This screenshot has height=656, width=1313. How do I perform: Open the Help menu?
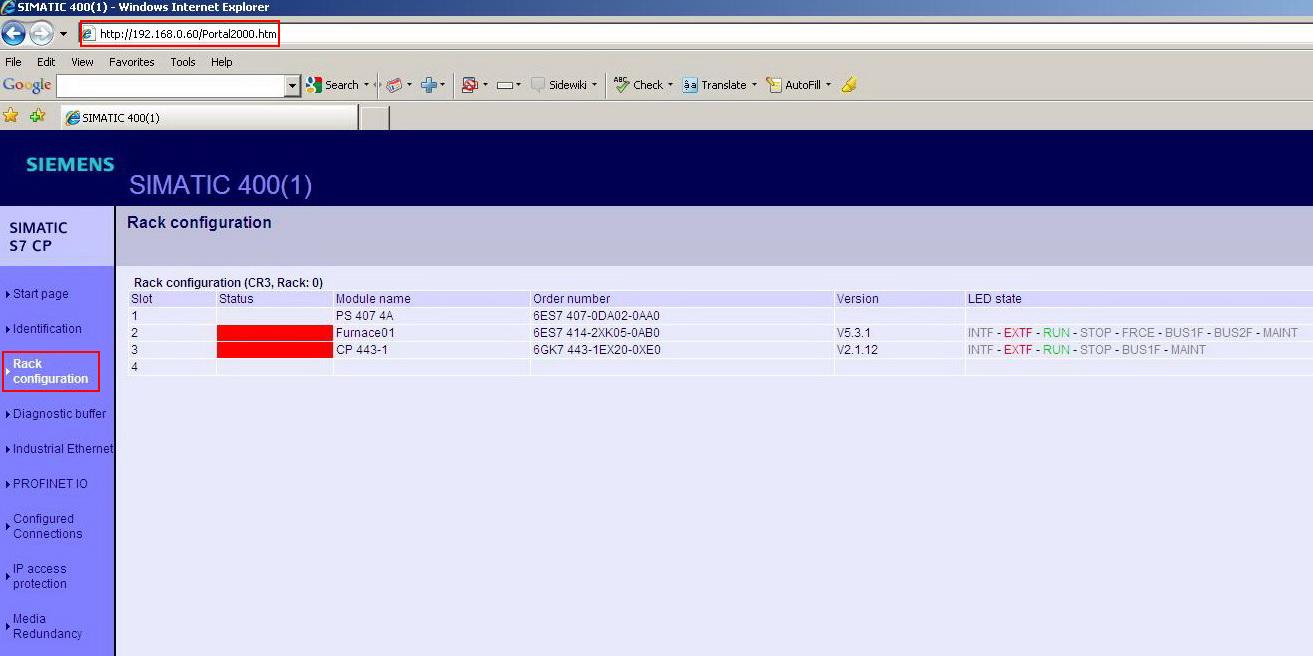221,62
